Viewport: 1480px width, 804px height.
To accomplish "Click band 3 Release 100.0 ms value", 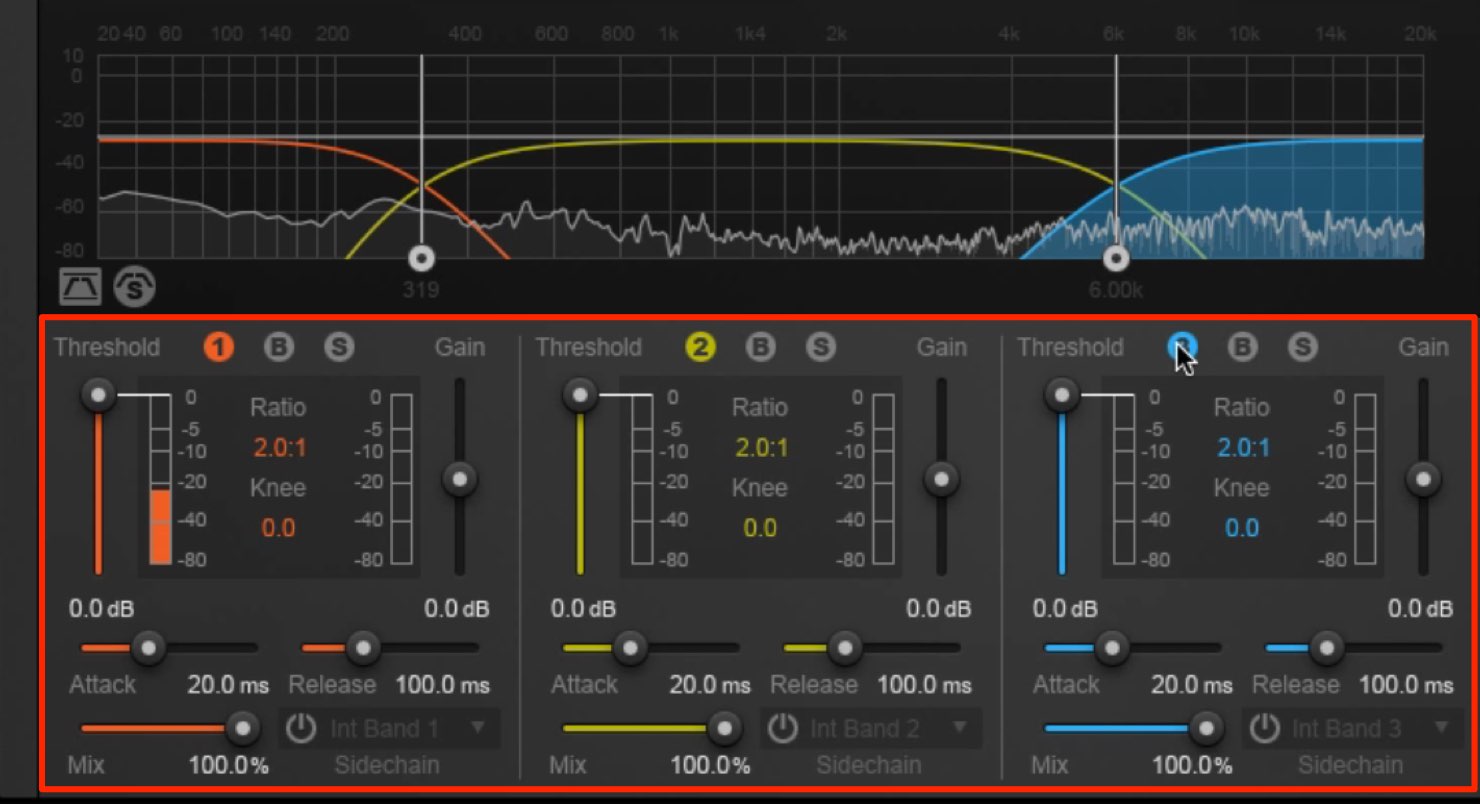I will point(1406,685).
